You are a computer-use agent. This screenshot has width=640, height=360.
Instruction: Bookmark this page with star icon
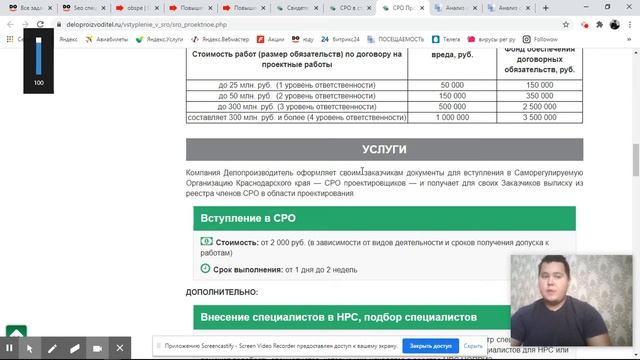[x=566, y=24]
